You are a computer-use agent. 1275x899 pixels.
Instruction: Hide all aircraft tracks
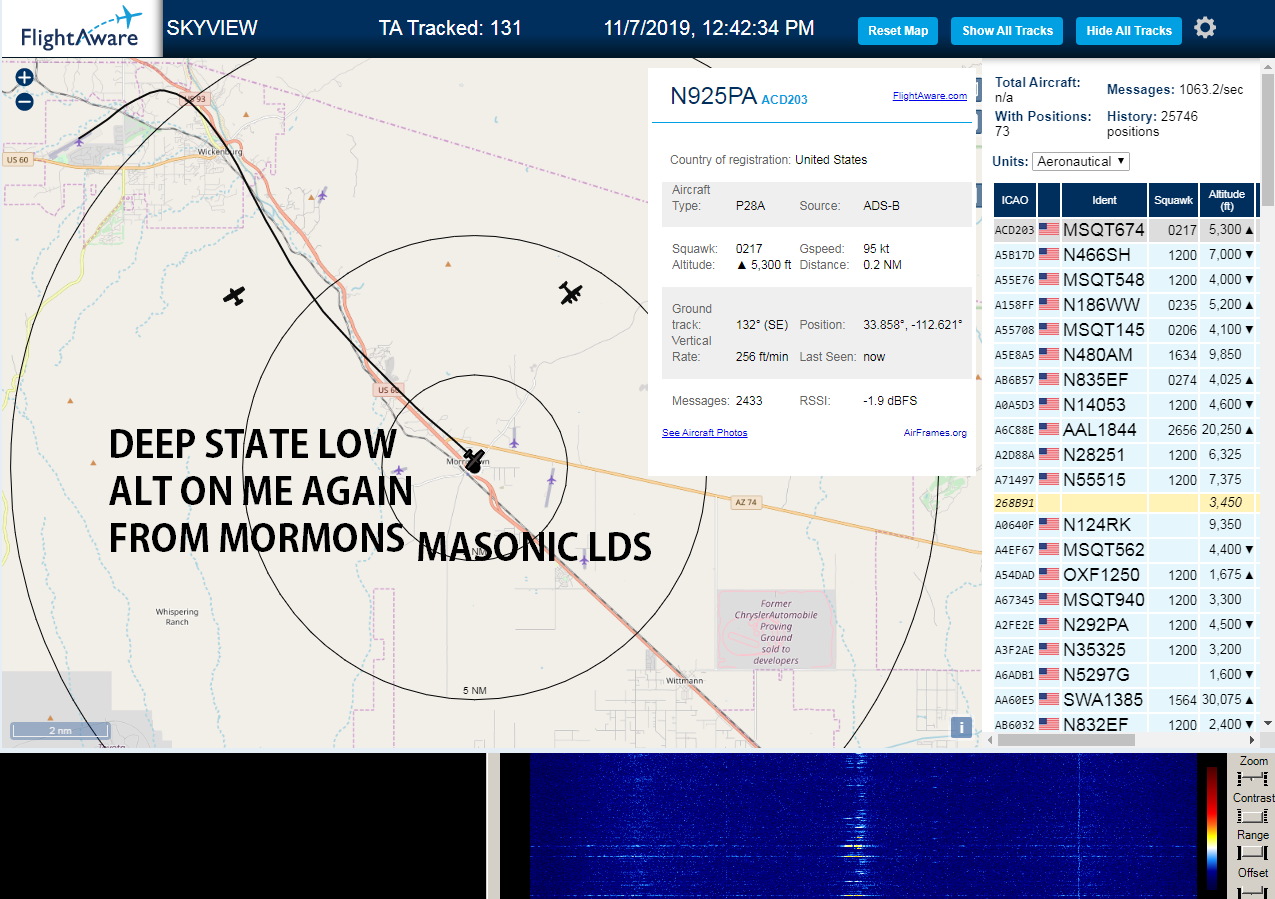(x=1129, y=31)
